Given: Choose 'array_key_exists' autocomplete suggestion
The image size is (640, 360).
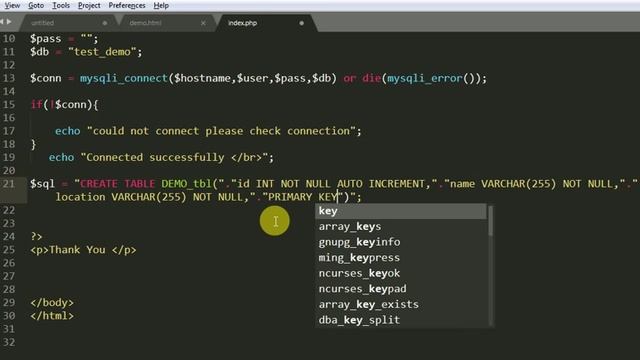Looking at the screenshot, I should 401,304.
